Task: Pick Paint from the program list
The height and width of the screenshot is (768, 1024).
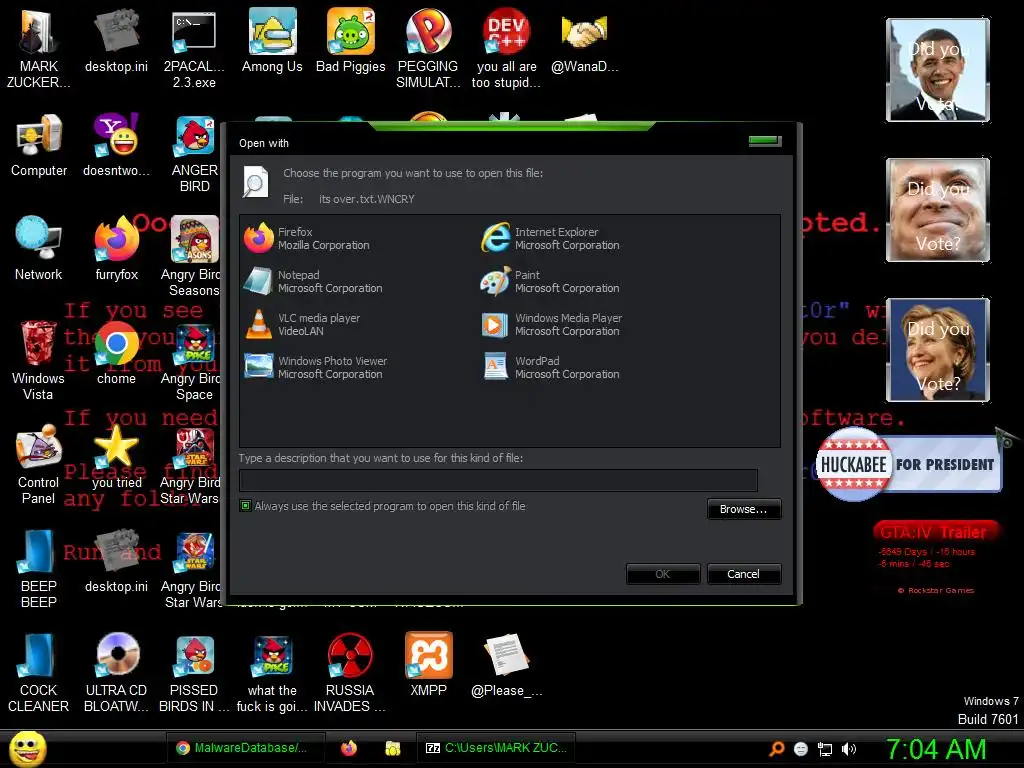Action: point(550,281)
